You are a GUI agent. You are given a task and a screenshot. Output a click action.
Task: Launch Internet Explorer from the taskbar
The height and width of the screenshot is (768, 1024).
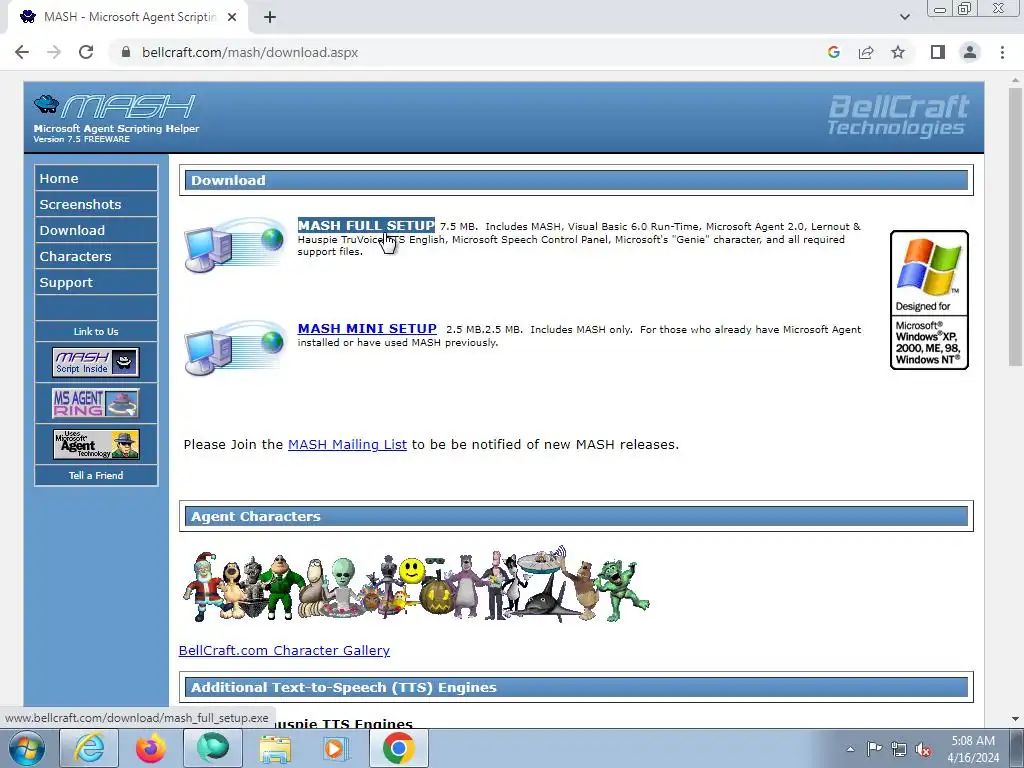pyautogui.click(x=89, y=748)
